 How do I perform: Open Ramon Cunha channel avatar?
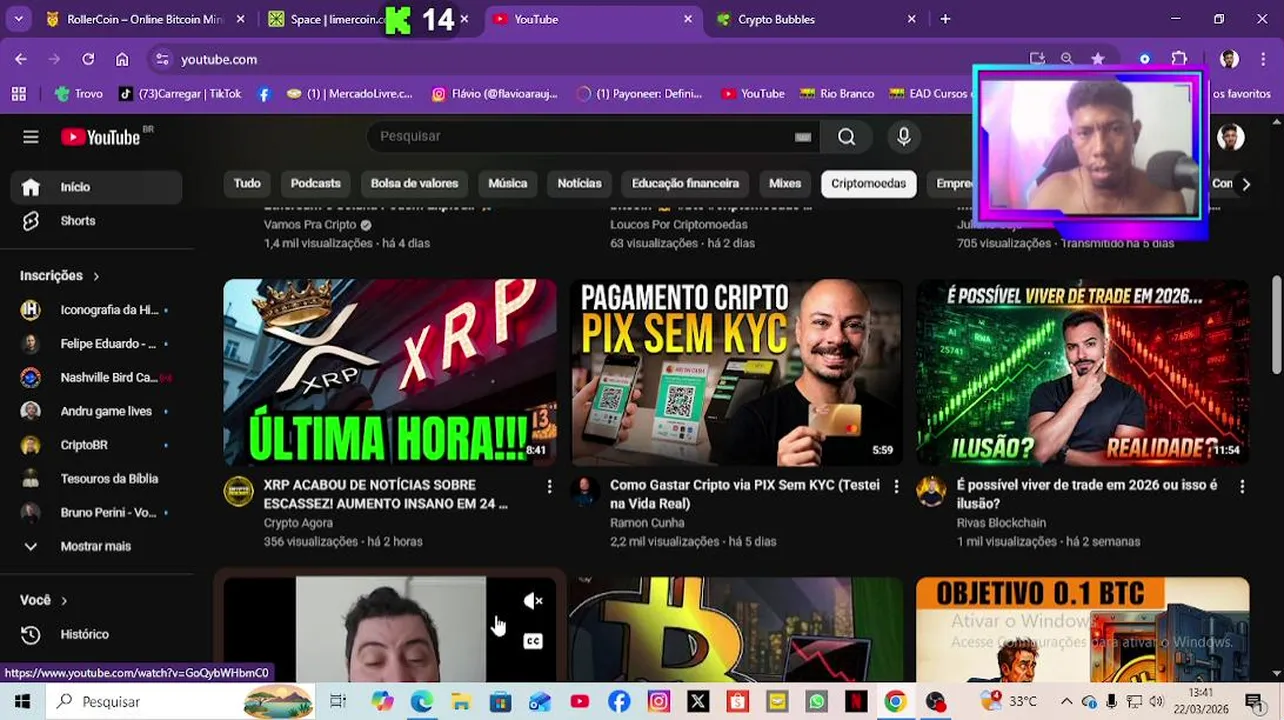[x=584, y=491]
